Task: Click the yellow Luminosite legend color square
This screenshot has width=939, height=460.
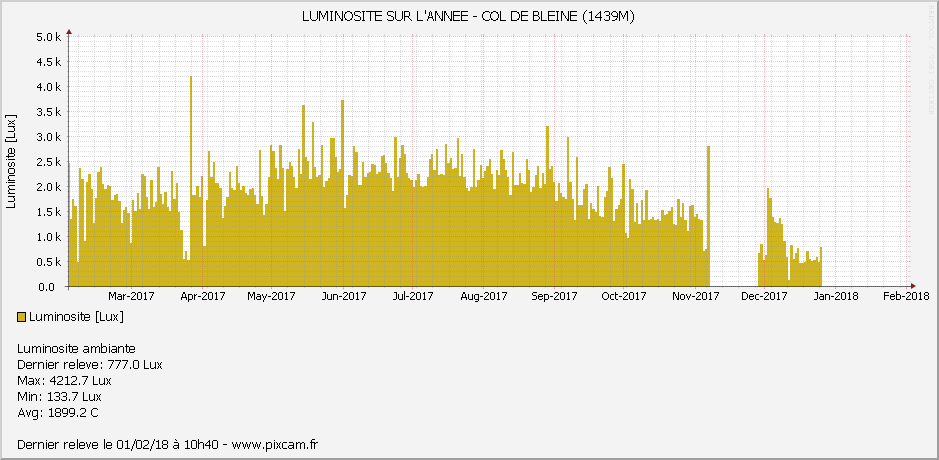Action: click(x=22, y=317)
